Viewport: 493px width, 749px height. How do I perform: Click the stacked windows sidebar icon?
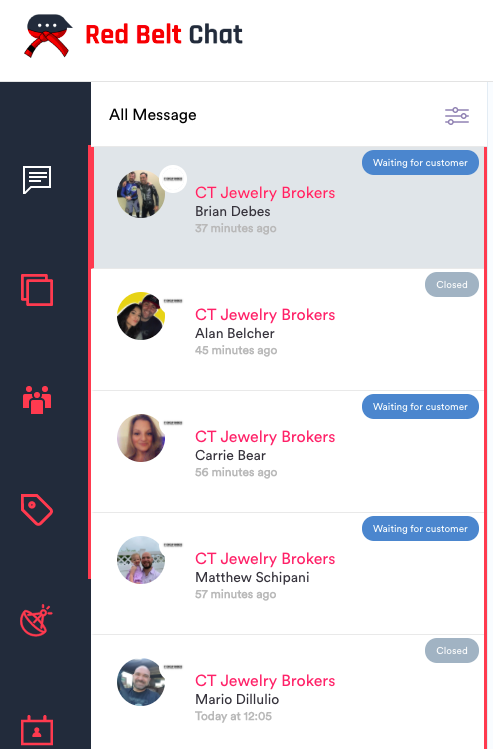(x=37, y=289)
